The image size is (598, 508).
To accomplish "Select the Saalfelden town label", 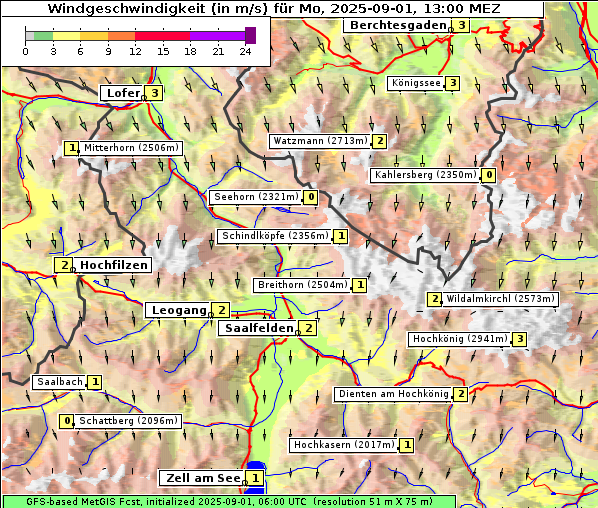I will (259, 328).
